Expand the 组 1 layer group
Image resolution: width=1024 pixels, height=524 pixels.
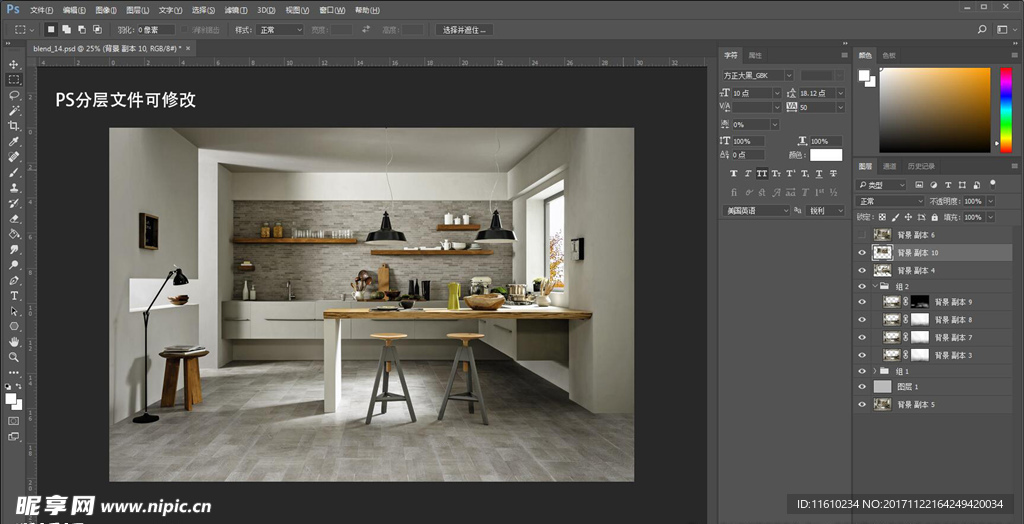click(x=874, y=370)
